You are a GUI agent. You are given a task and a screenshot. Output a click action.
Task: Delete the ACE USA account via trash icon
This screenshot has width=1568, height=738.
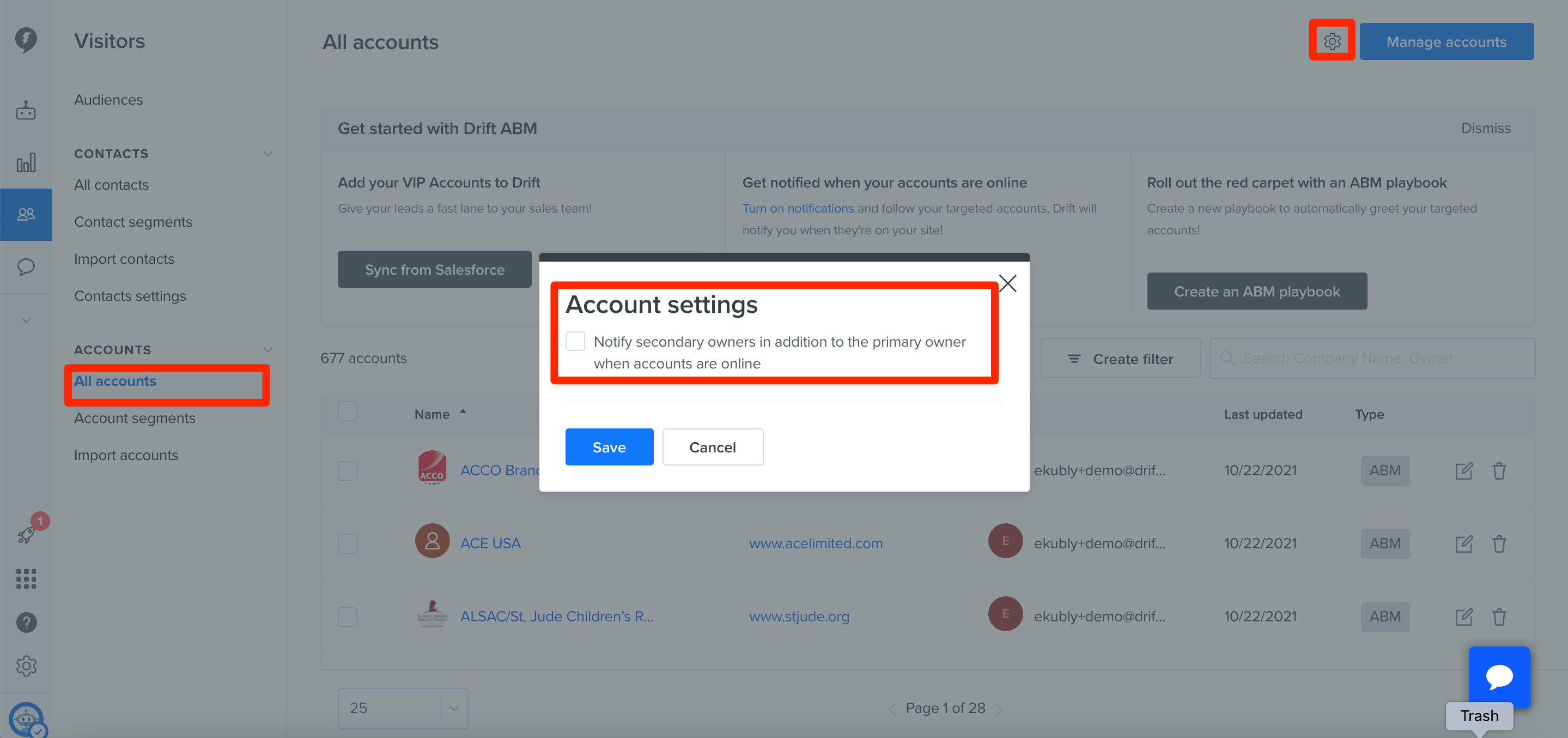coord(1499,544)
